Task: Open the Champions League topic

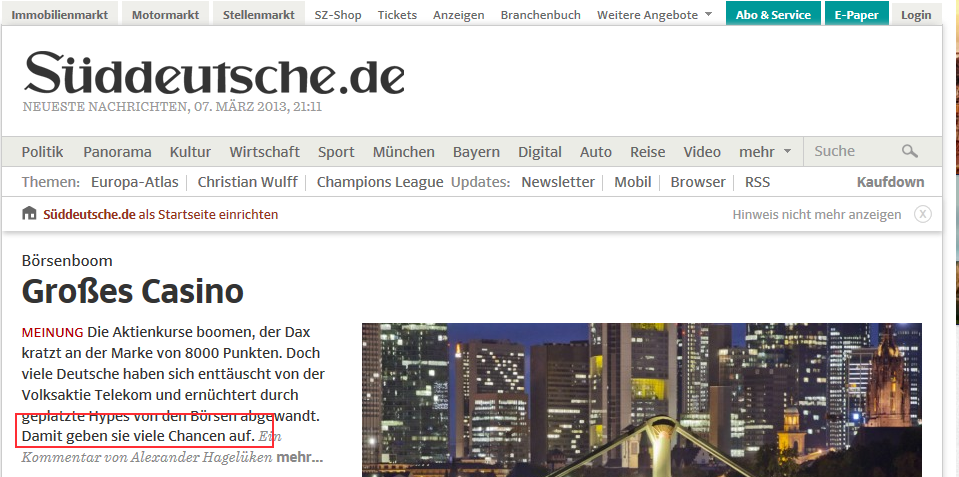Action: 380,182
